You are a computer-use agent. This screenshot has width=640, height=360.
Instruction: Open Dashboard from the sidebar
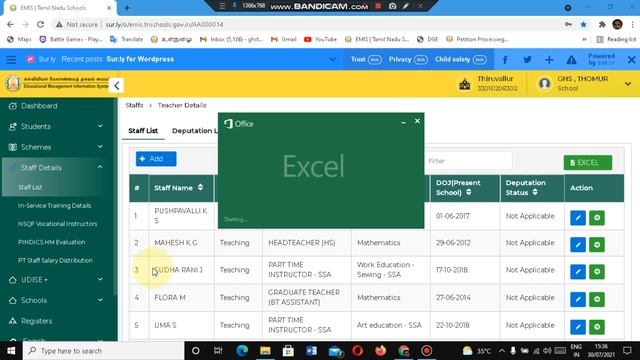click(39, 106)
